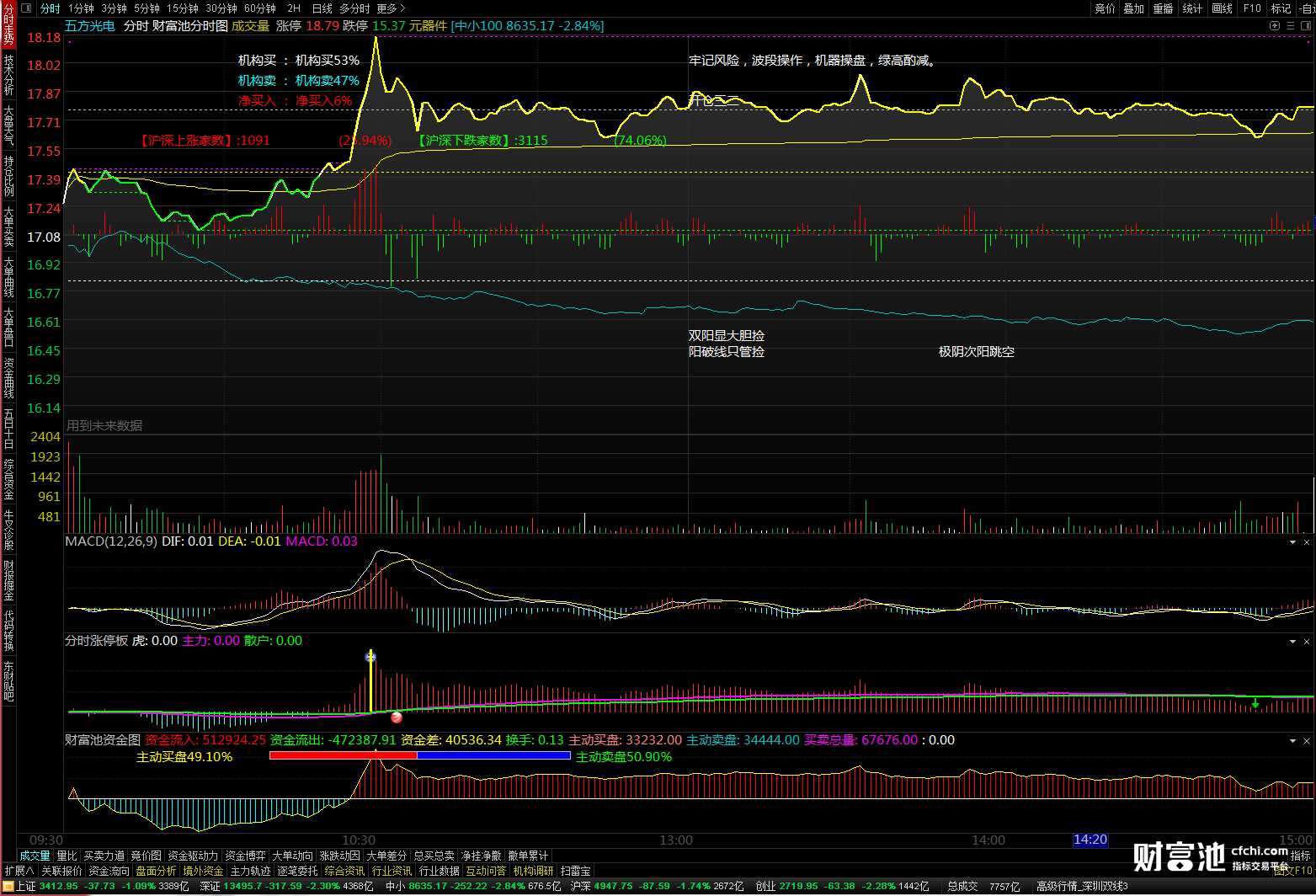Click the green down arrow signal marker
The image size is (1316, 896).
tap(1255, 704)
